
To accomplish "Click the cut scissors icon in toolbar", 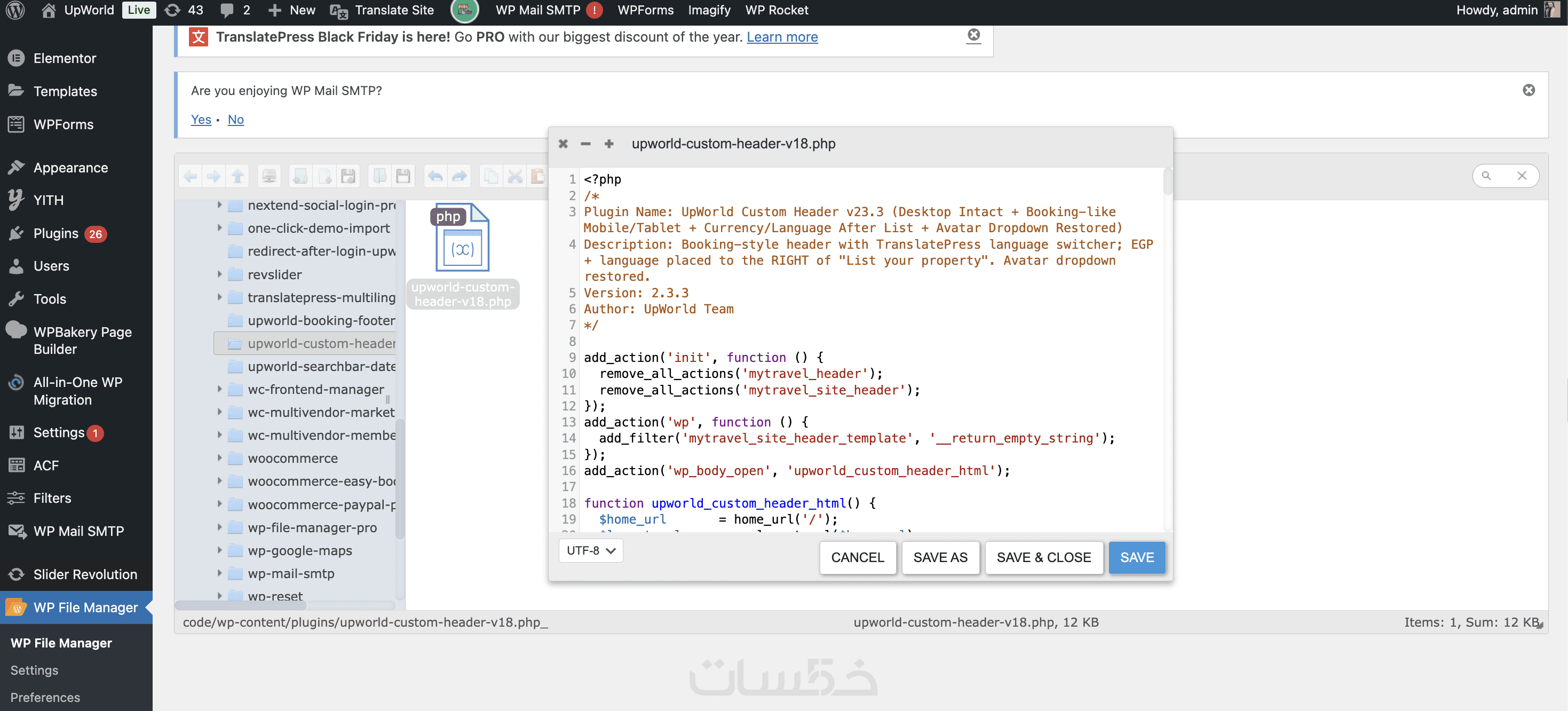I will point(515,177).
